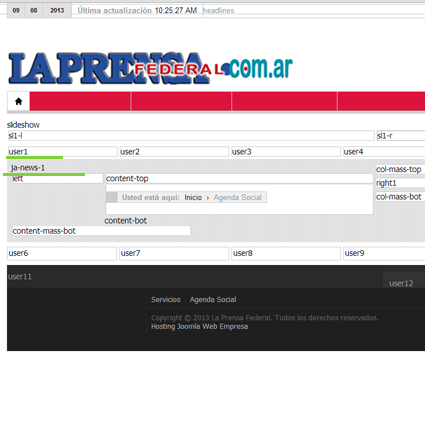Image resolution: width=425 pixels, height=425 pixels.
Task: Select the third red menu tab
Action: pos(285,101)
